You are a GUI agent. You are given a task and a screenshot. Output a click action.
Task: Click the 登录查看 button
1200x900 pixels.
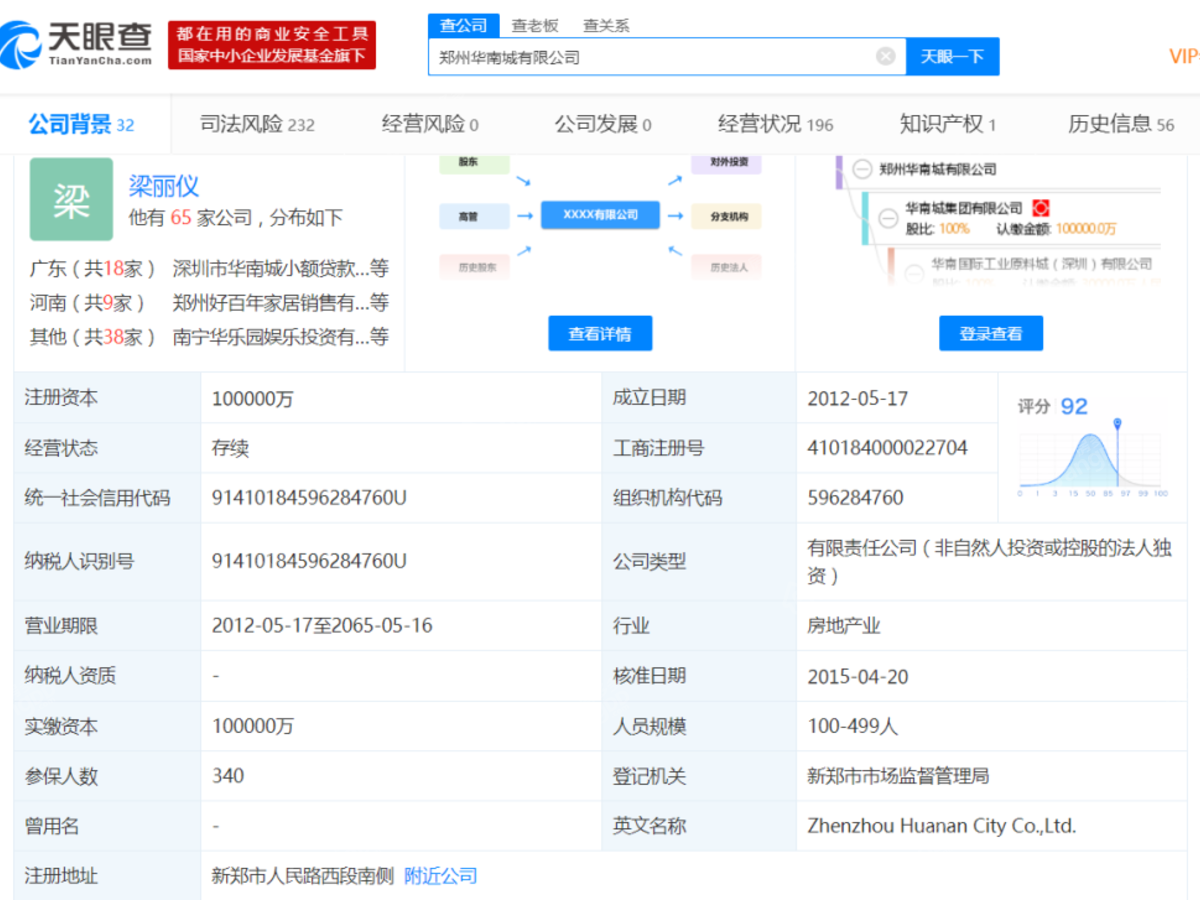click(x=991, y=334)
